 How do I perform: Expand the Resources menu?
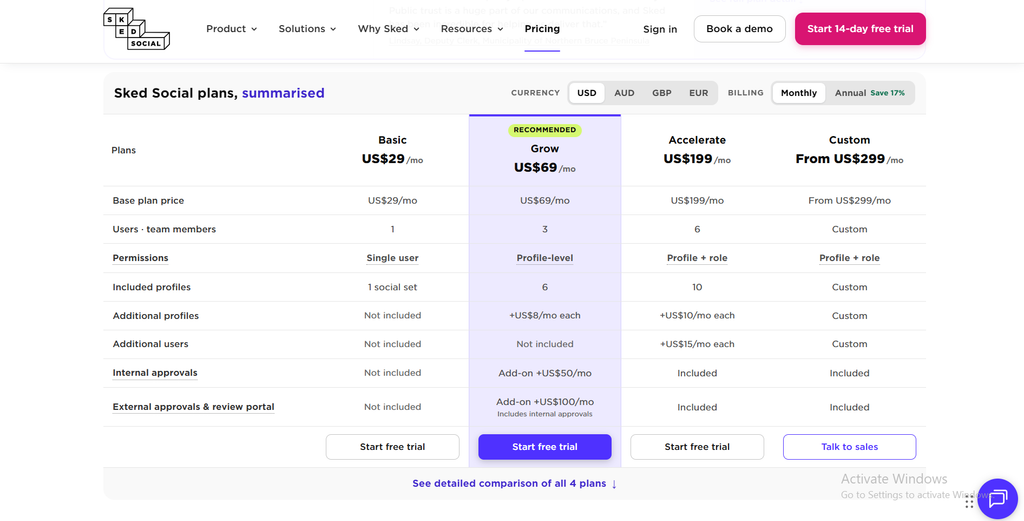(472, 29)
